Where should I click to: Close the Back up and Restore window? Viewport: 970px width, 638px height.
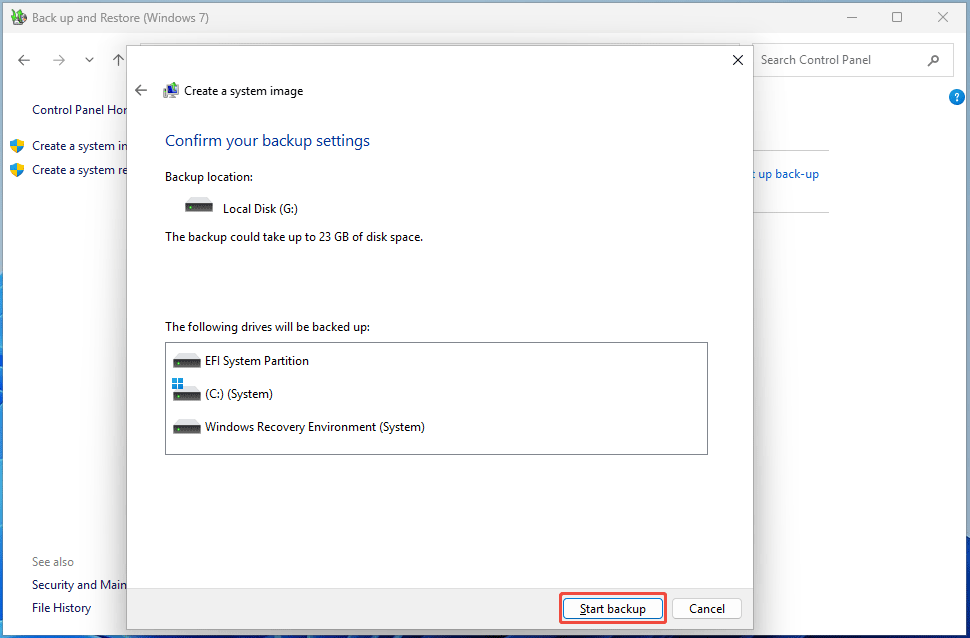coord(943,17)
